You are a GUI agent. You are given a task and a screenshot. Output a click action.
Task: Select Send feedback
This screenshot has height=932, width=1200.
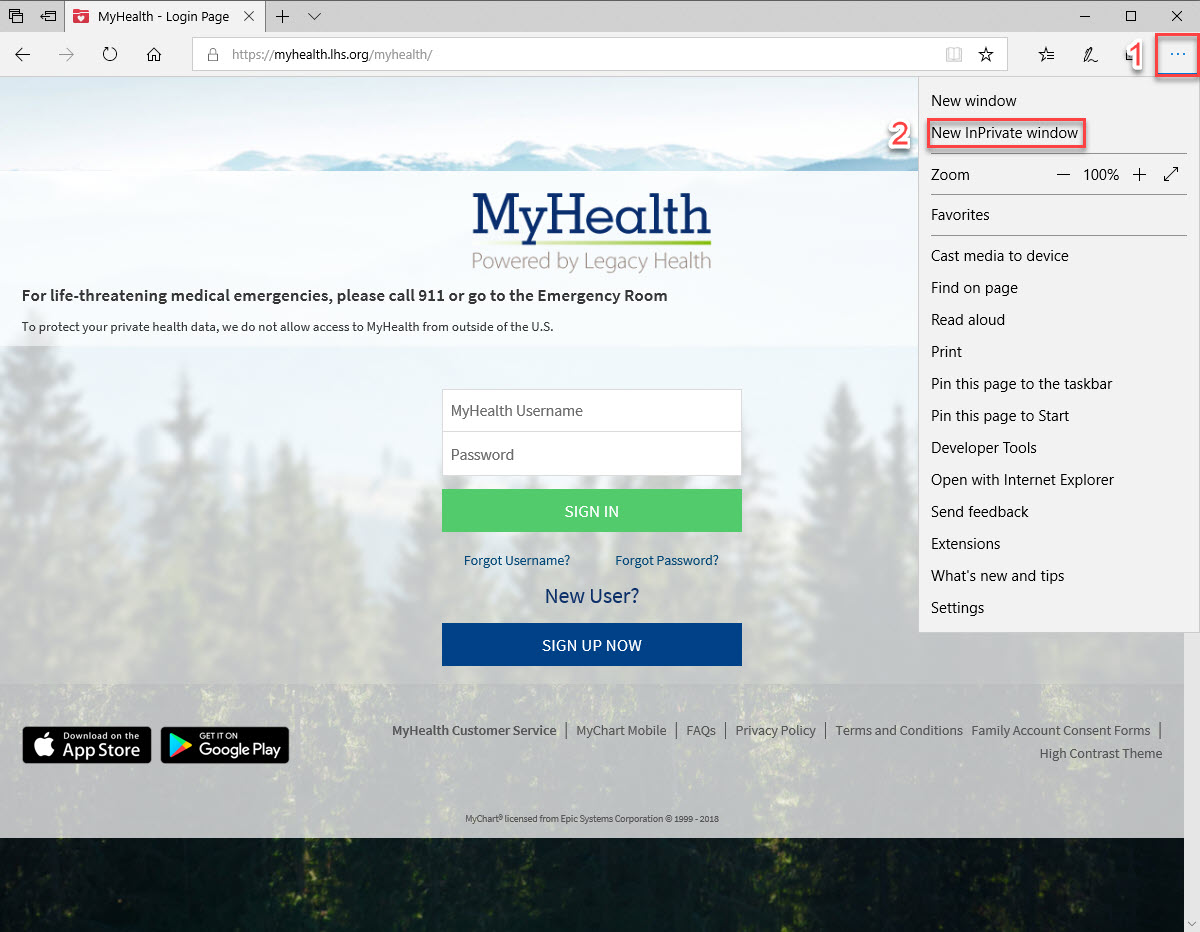click(979, 512)
